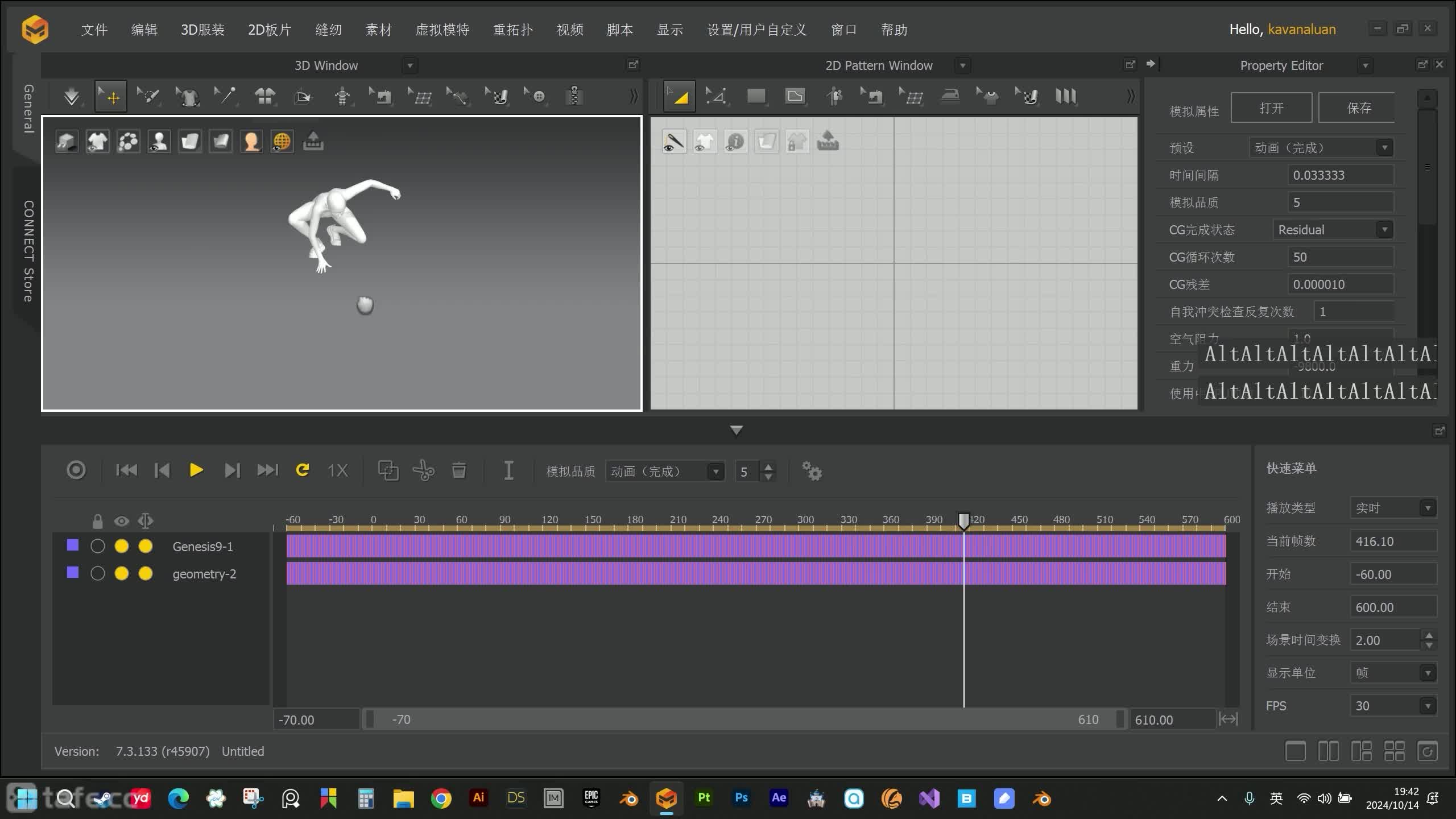Viewport: 1456px width, 819px height.
Task: Click the garment icon in 3D toolbar
Action: pyautogui.click(x=188, y=96)
